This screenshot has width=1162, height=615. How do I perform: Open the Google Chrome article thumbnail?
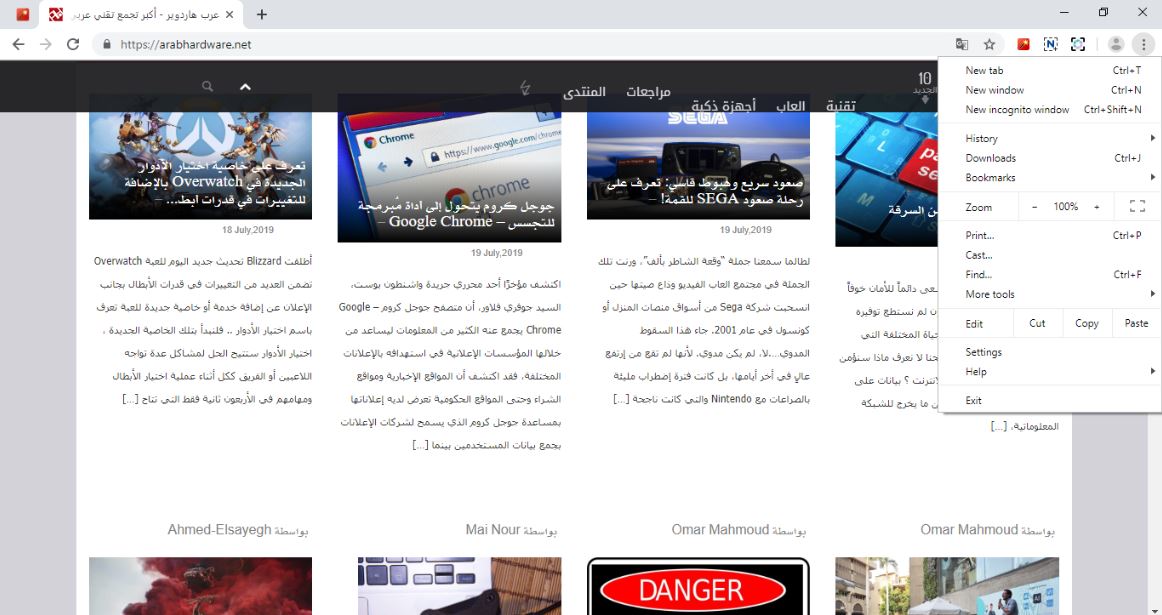point(449,177)
